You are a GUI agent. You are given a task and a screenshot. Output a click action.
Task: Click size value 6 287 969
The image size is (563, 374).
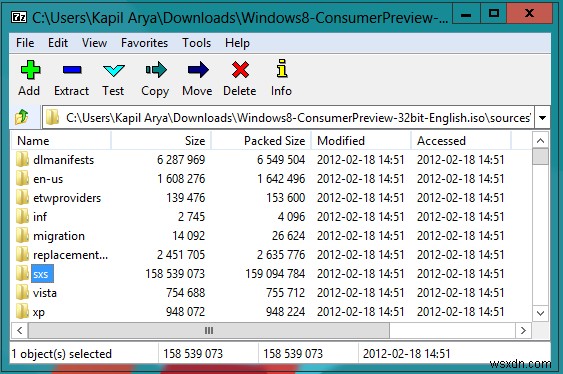(x=181, y=160)
